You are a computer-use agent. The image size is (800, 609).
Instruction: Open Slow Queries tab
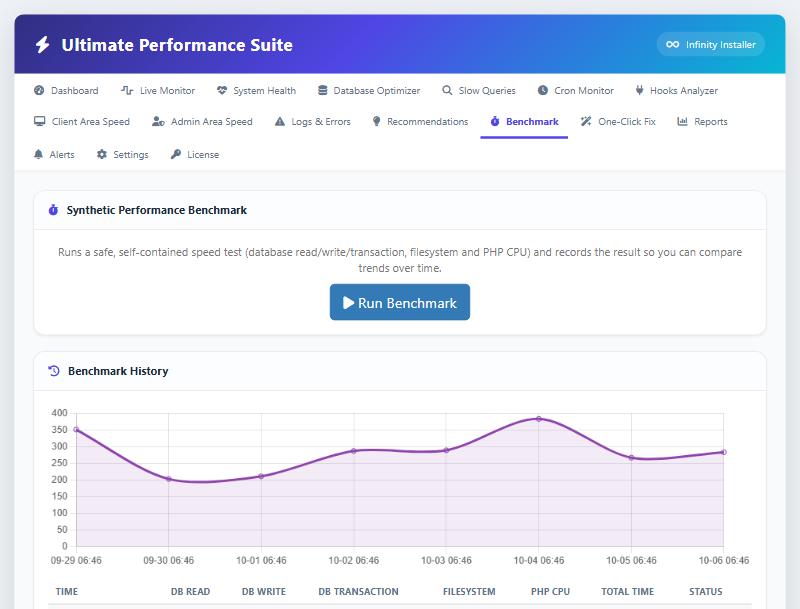pyautogui.click(x=479, y=90)
